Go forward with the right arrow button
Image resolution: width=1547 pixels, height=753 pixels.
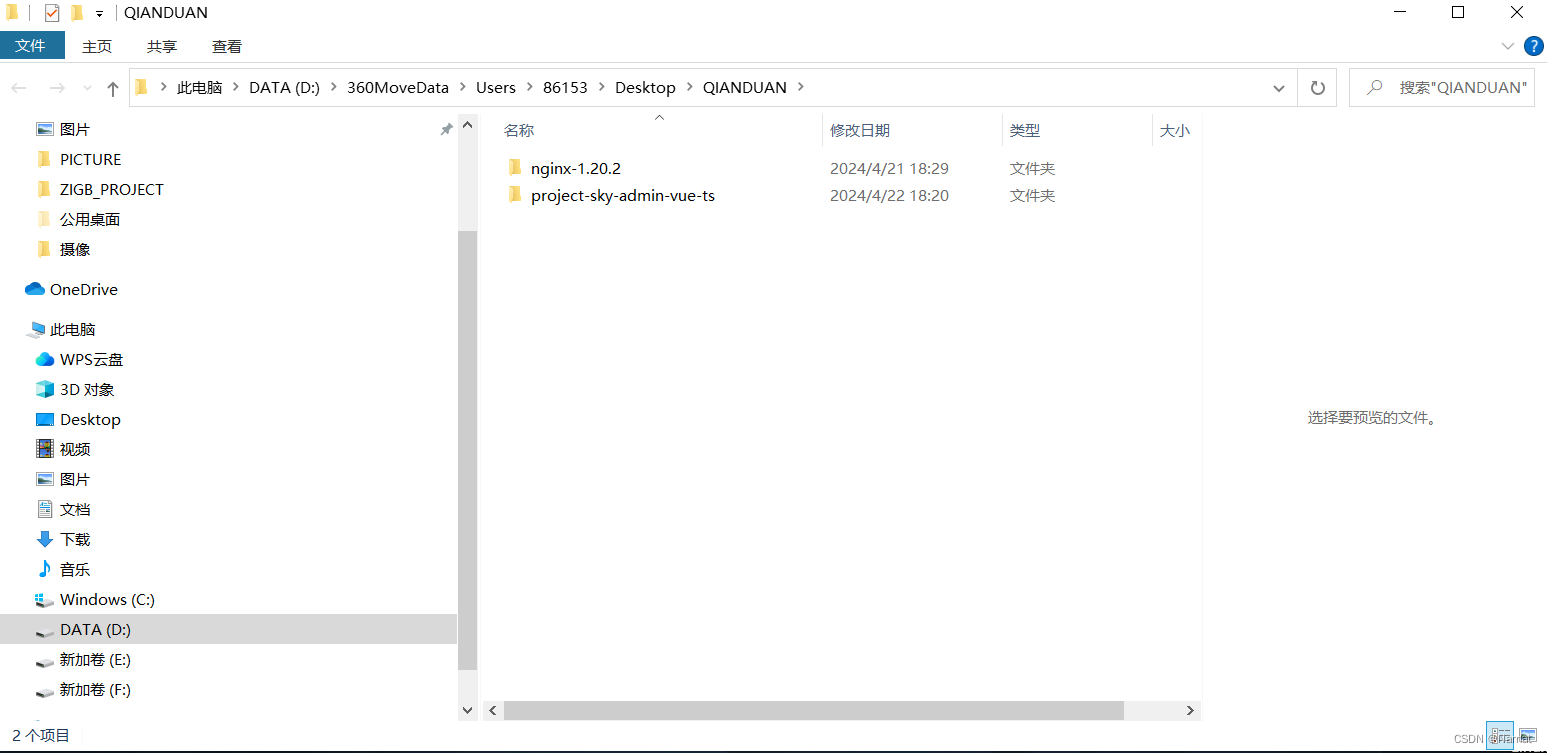pos(57,88)
